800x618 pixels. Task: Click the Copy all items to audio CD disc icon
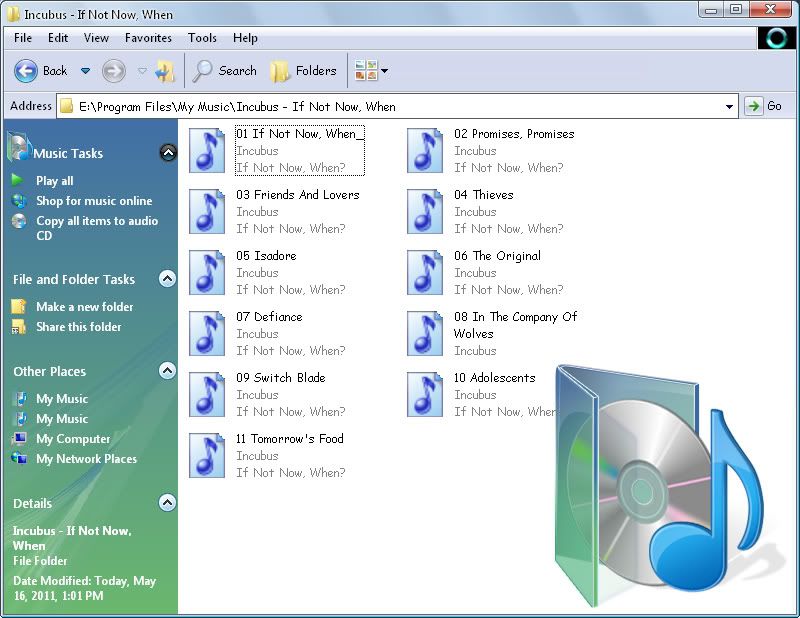[x=19, y=221]
